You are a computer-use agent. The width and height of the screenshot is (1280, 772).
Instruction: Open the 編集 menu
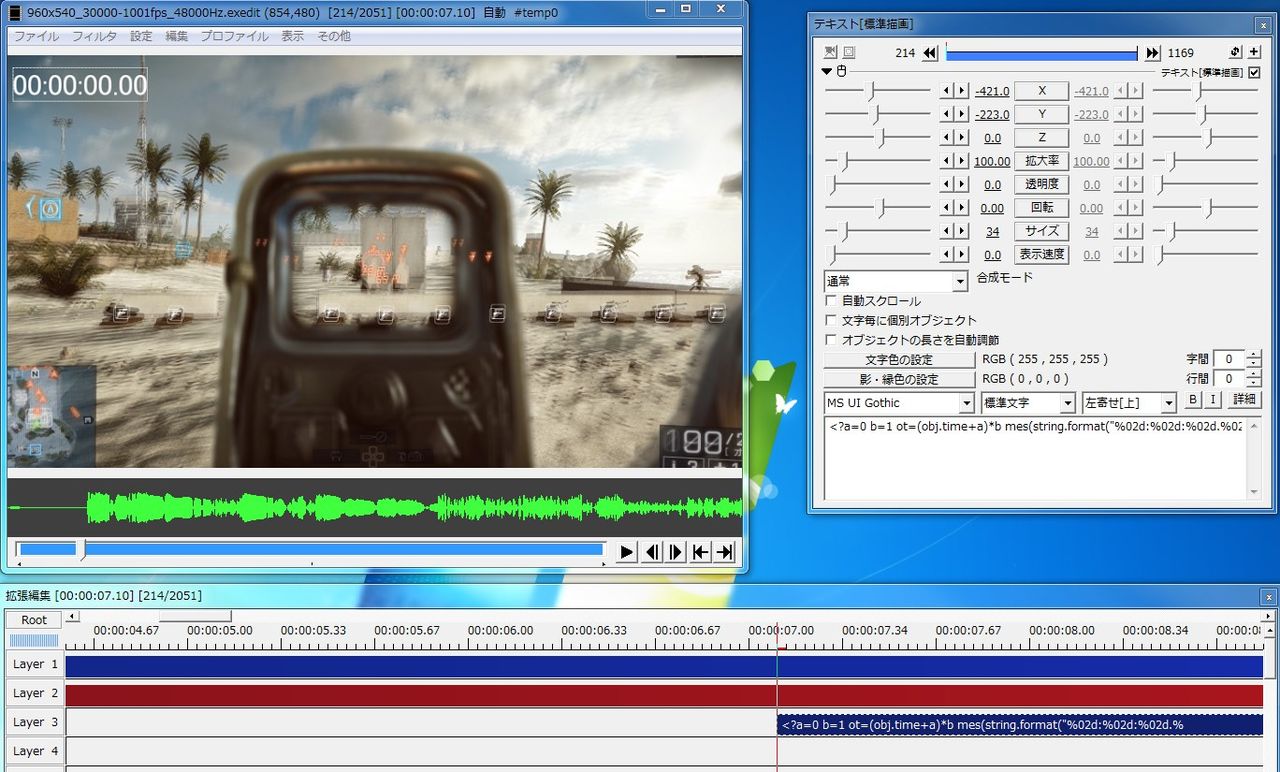point(176,36)
